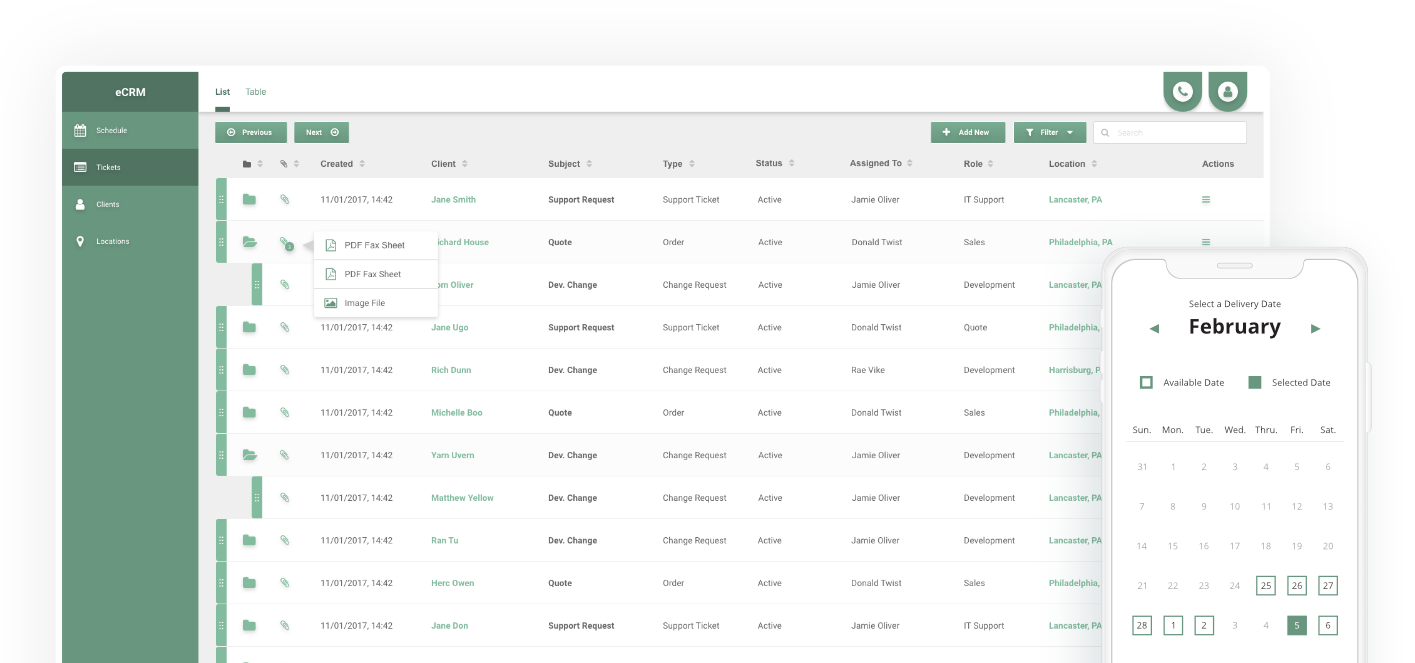Click the paperclip icon in Jane Ugo row
Image resolution: width=1415 pixels, height=663 pixels.
284,327
